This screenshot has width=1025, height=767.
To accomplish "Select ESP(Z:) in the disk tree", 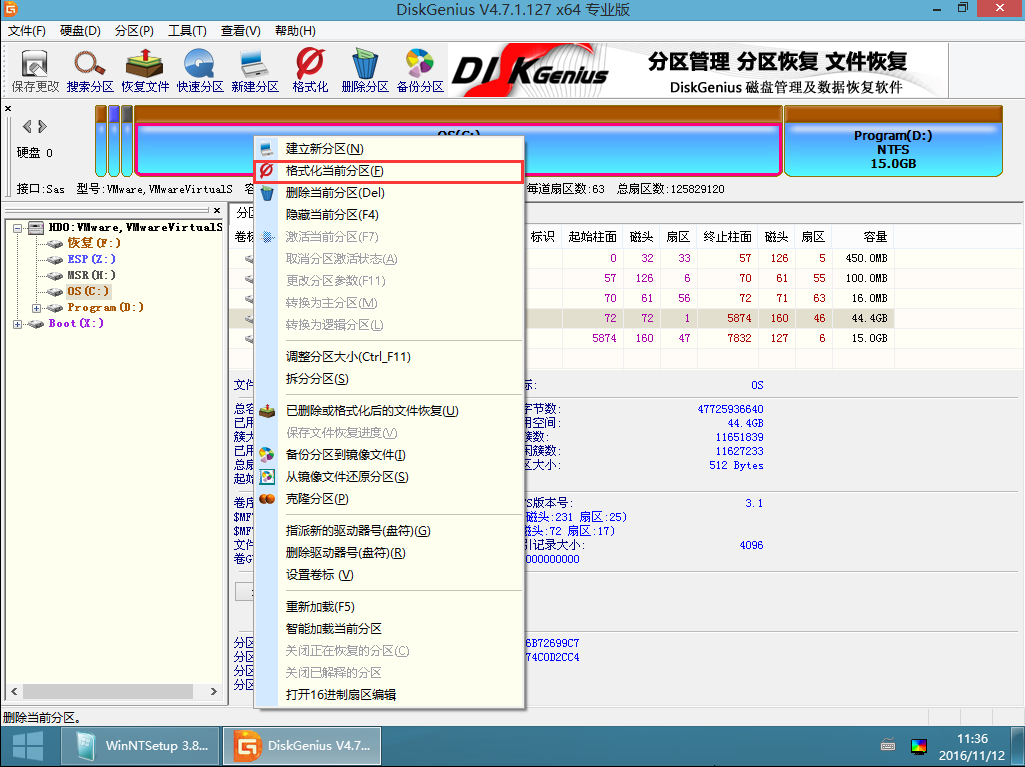I will pos(91,259).
